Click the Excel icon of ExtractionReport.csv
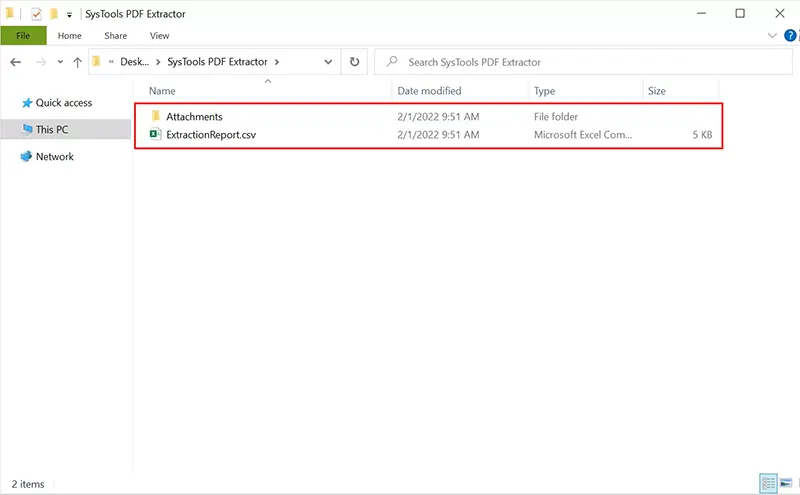The width and height of the screenshot is (800, 495). [156, 134]
